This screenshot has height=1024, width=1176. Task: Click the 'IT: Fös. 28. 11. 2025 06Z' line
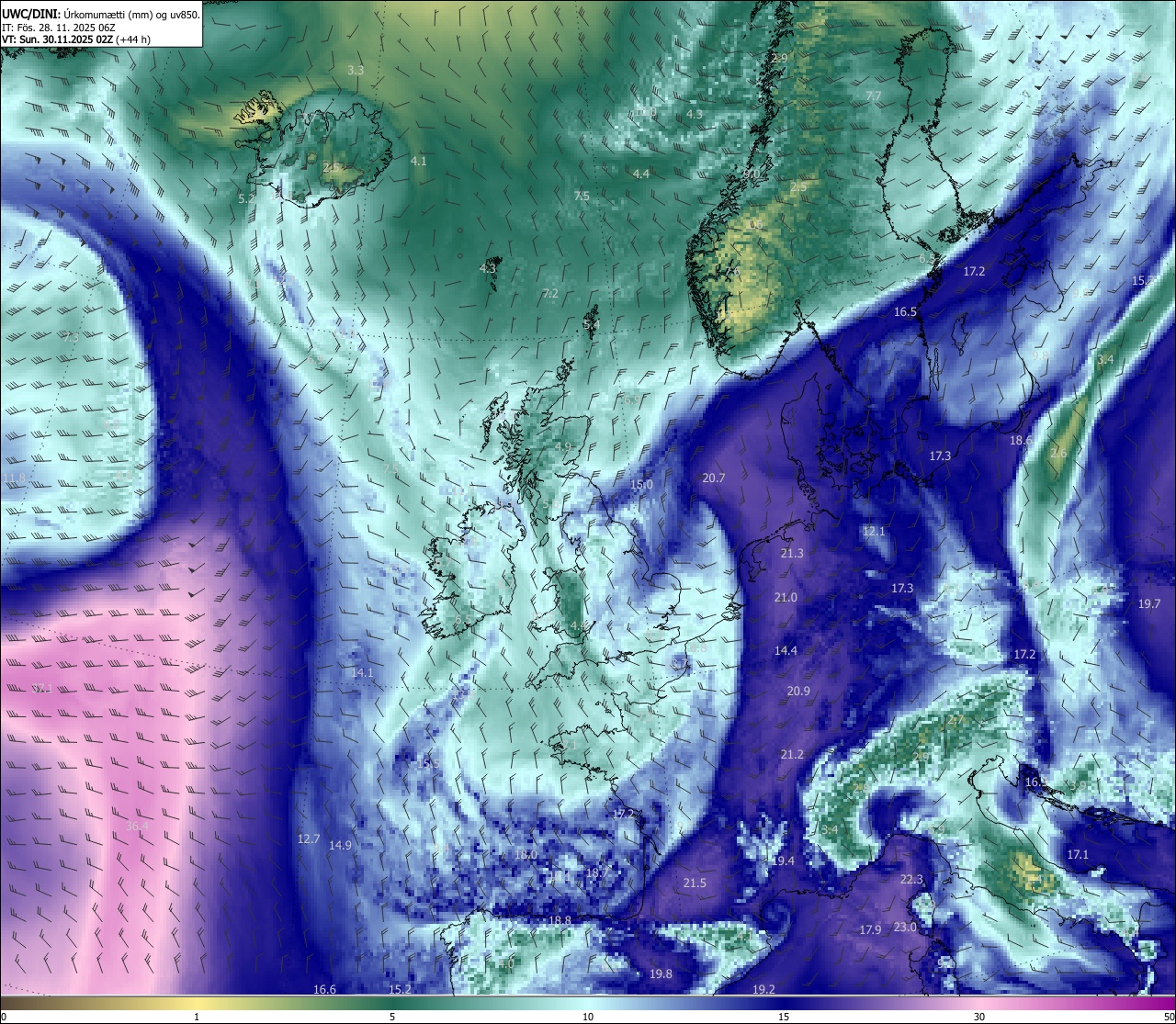coord(59,27)
